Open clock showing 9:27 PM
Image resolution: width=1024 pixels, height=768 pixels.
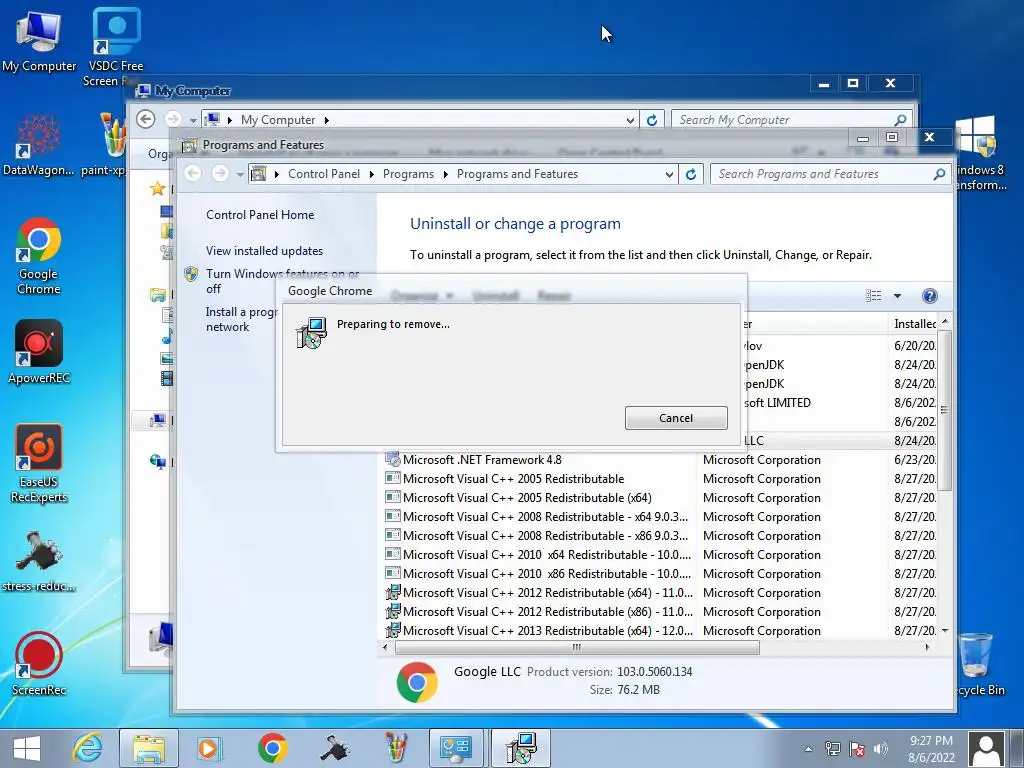(x=931, y=749)
